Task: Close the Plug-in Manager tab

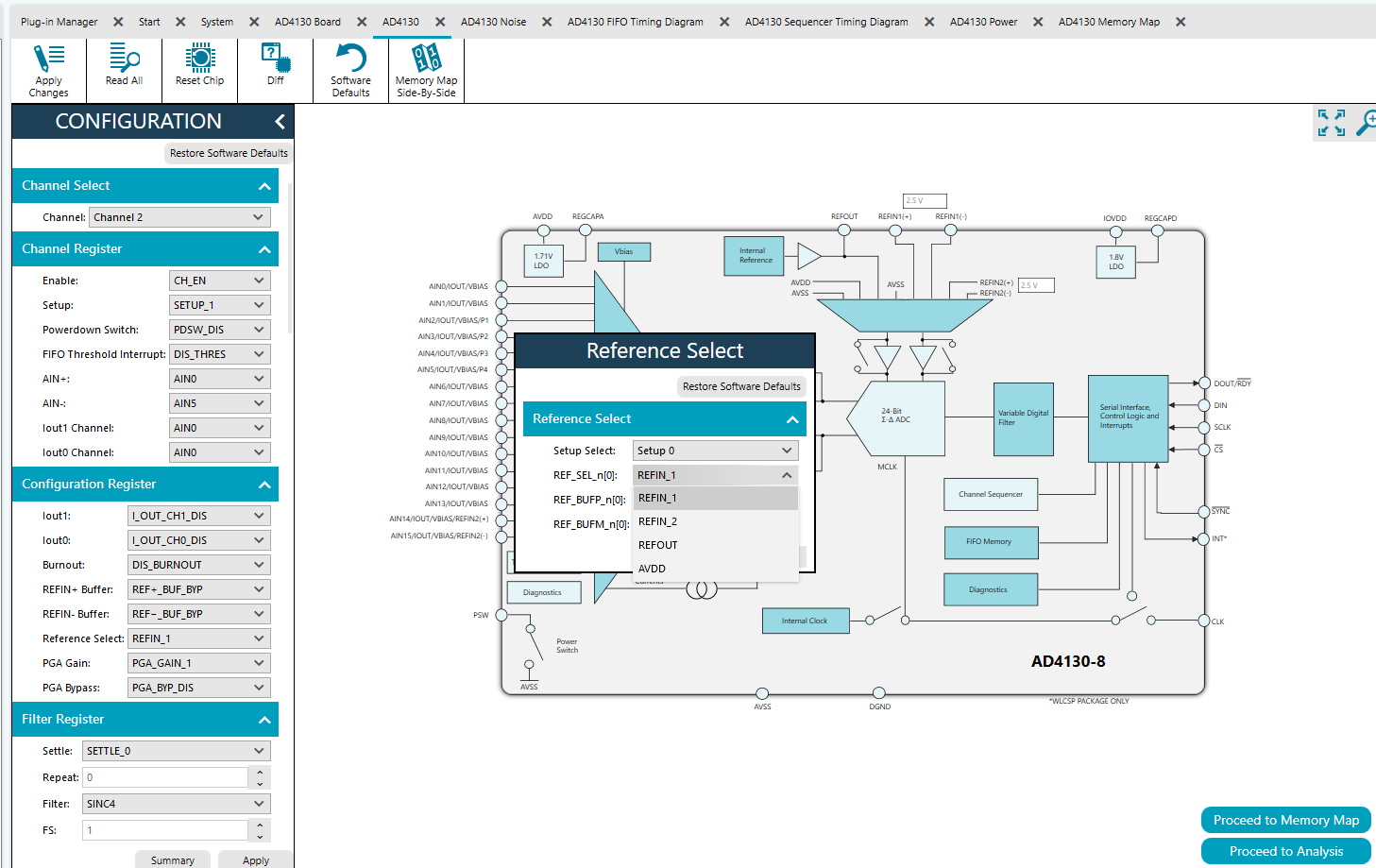Action: tap(118, 22)
